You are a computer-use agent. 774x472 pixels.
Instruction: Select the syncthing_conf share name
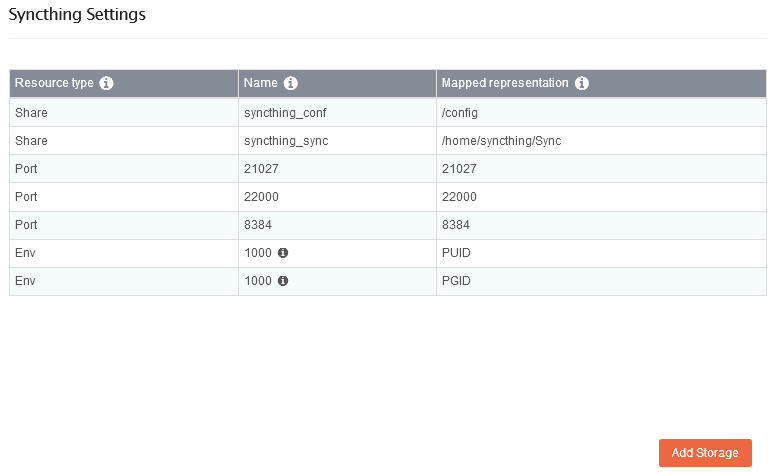pos(285,113)
